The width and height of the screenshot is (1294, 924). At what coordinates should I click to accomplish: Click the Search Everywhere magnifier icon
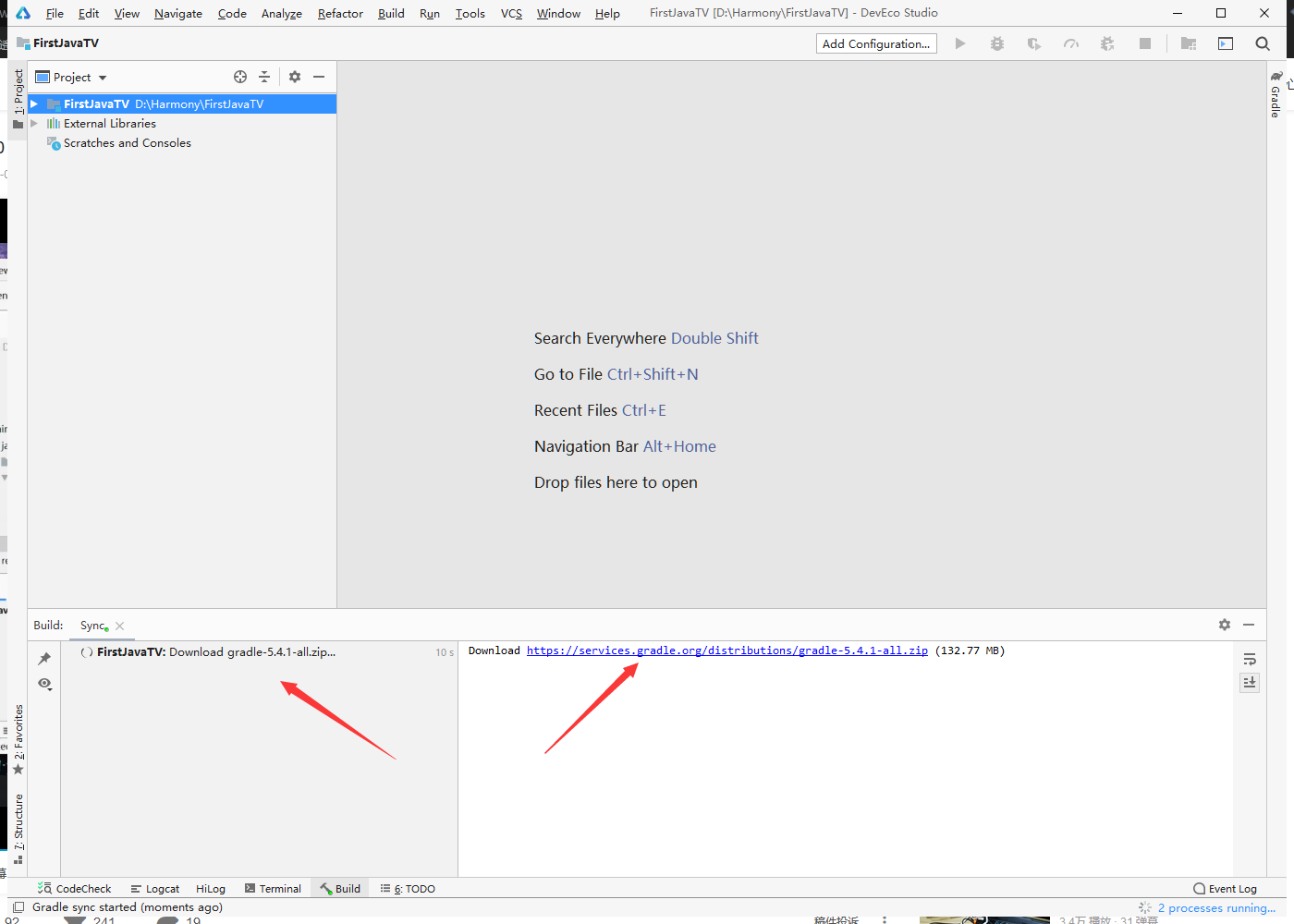[x=1263, y=43]
